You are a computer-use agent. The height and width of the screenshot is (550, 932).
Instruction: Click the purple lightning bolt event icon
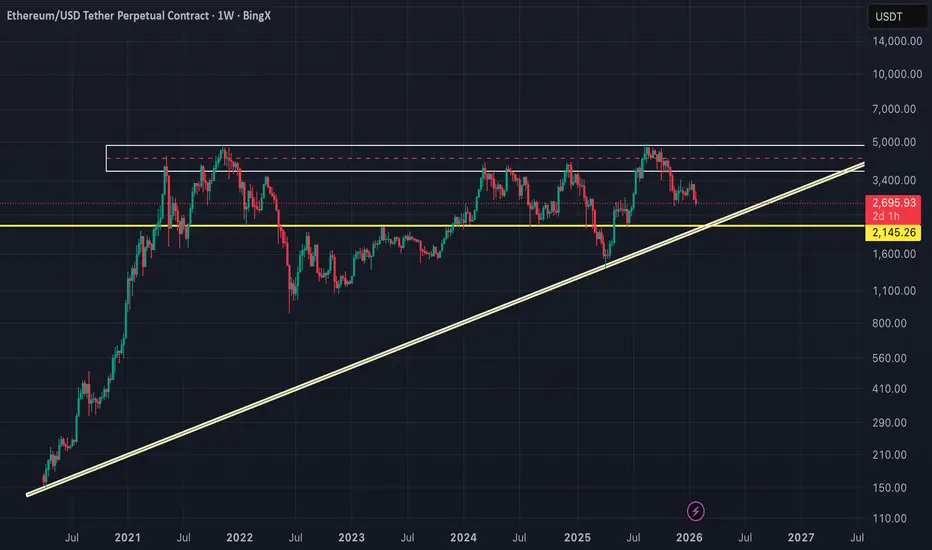click(695, 511)
